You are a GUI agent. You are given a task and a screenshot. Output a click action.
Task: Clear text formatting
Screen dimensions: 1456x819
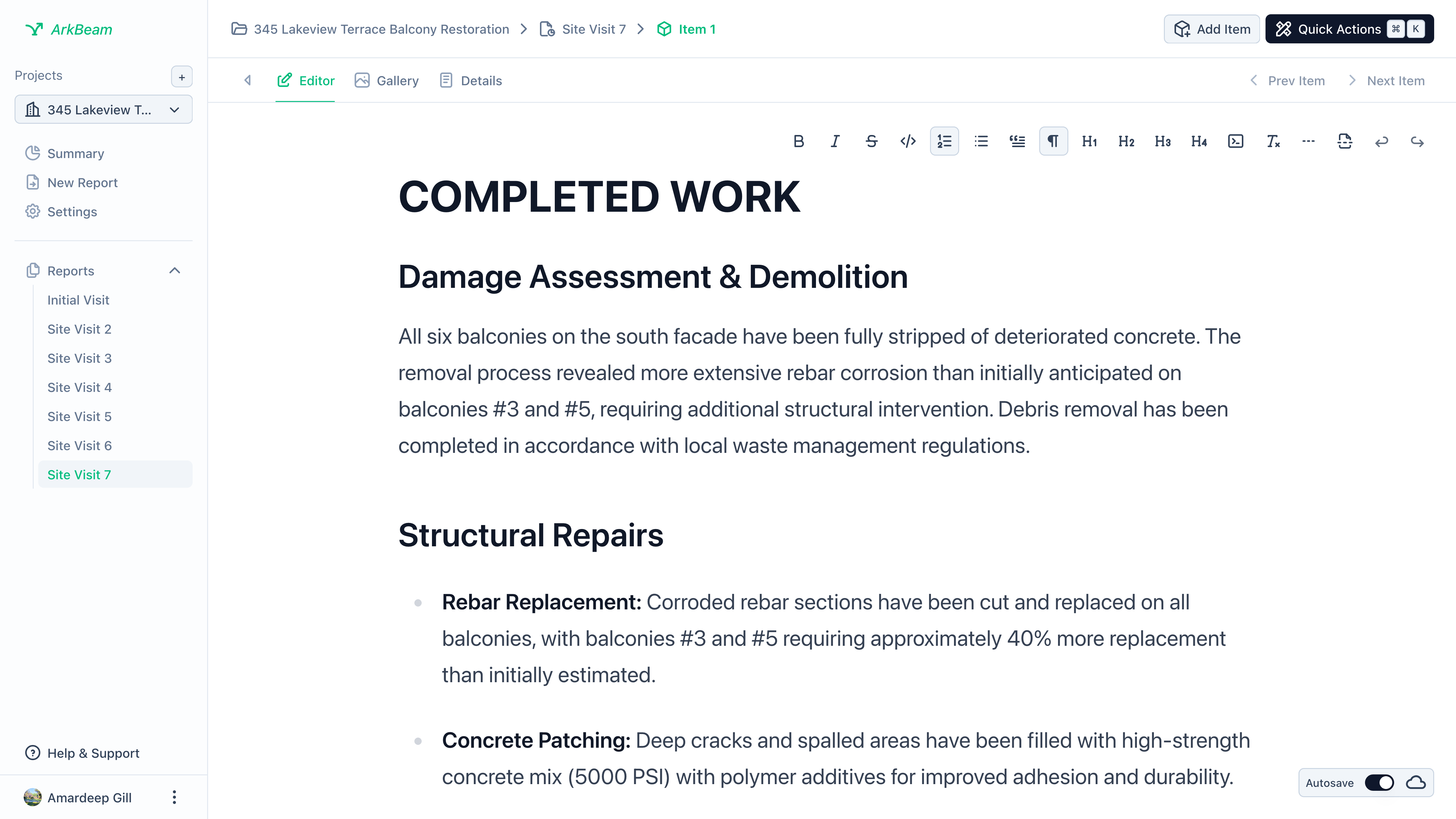pos(1272,141)
